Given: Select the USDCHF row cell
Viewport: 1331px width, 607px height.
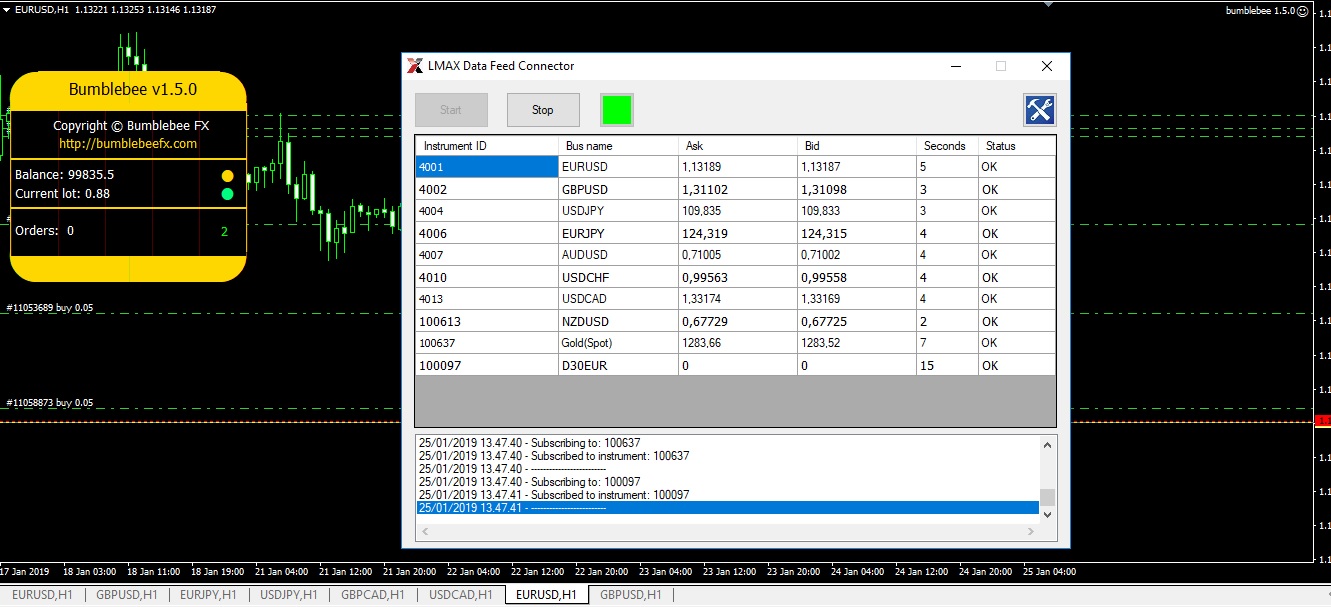Looking at the screenshot, I should 618,277.
